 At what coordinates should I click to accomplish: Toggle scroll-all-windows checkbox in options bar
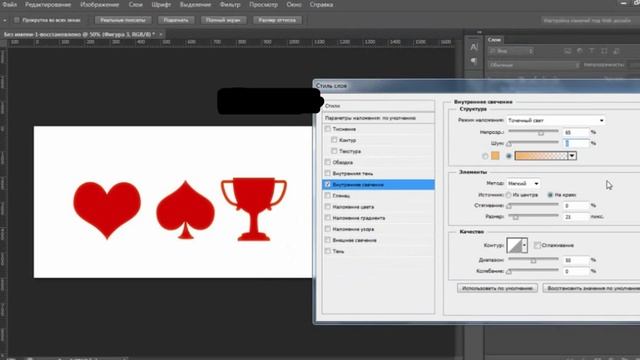[17, 20]
